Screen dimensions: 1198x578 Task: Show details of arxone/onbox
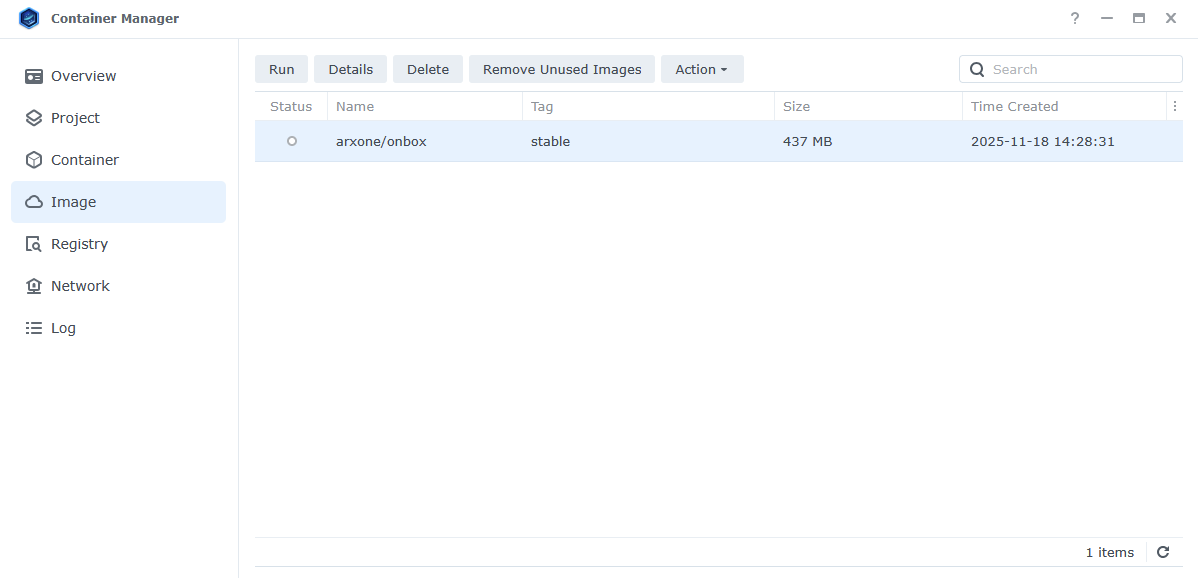(x=350, y=69)
